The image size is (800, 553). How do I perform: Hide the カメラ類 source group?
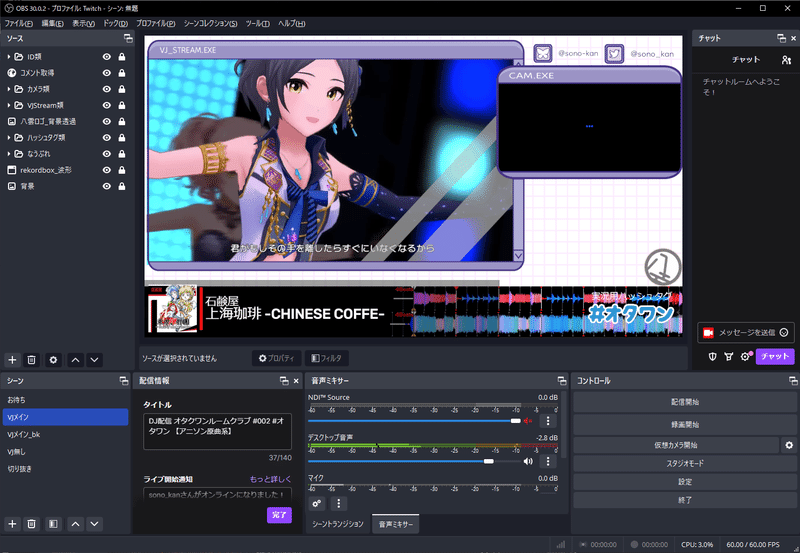click(107, 89)
